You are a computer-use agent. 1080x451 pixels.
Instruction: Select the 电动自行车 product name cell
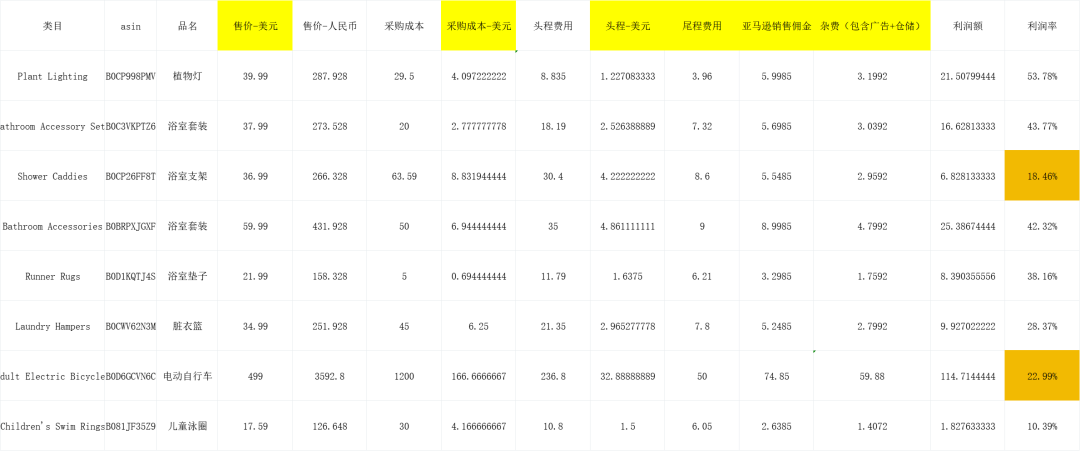coord(187,376)
